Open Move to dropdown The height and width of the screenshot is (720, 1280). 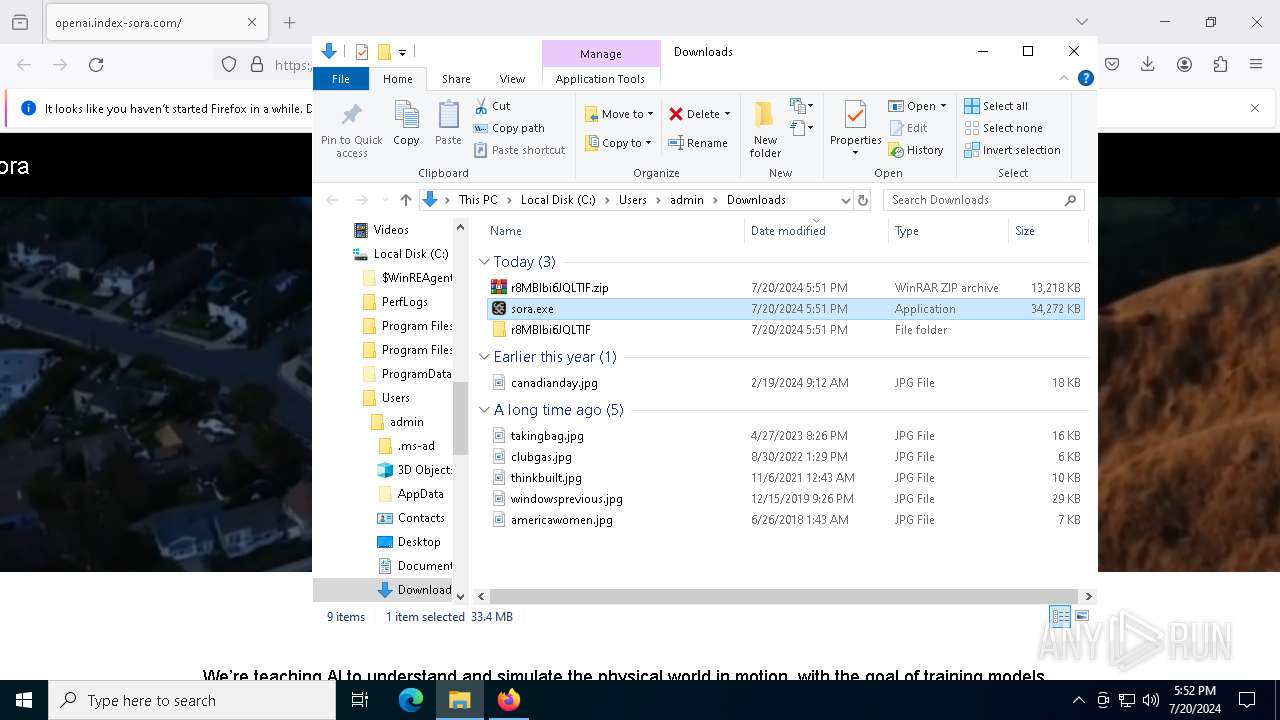[619, 114]
